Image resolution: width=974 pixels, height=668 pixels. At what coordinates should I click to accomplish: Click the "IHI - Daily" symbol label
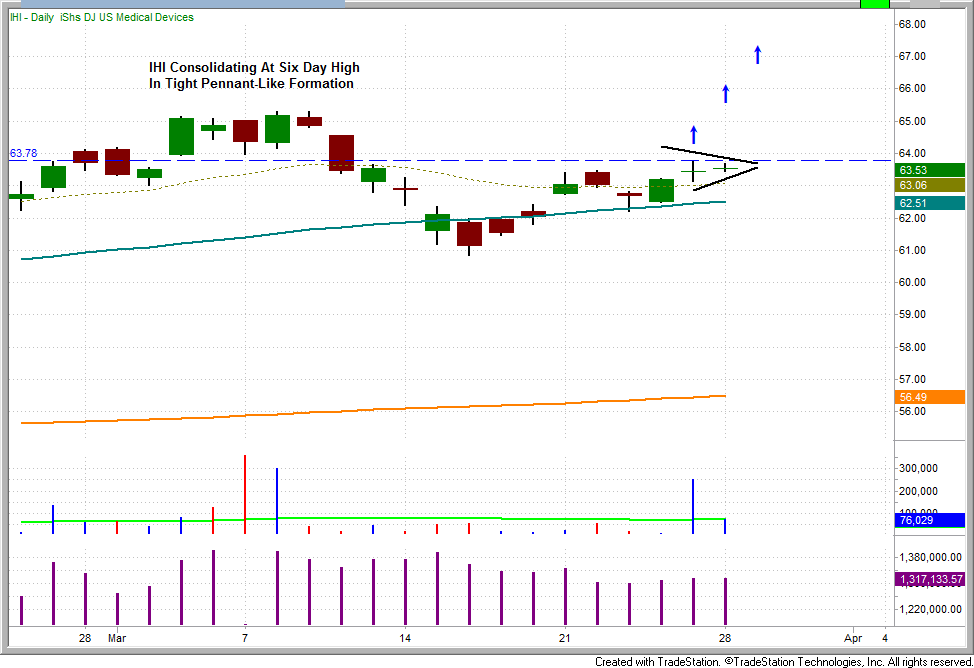32,17
